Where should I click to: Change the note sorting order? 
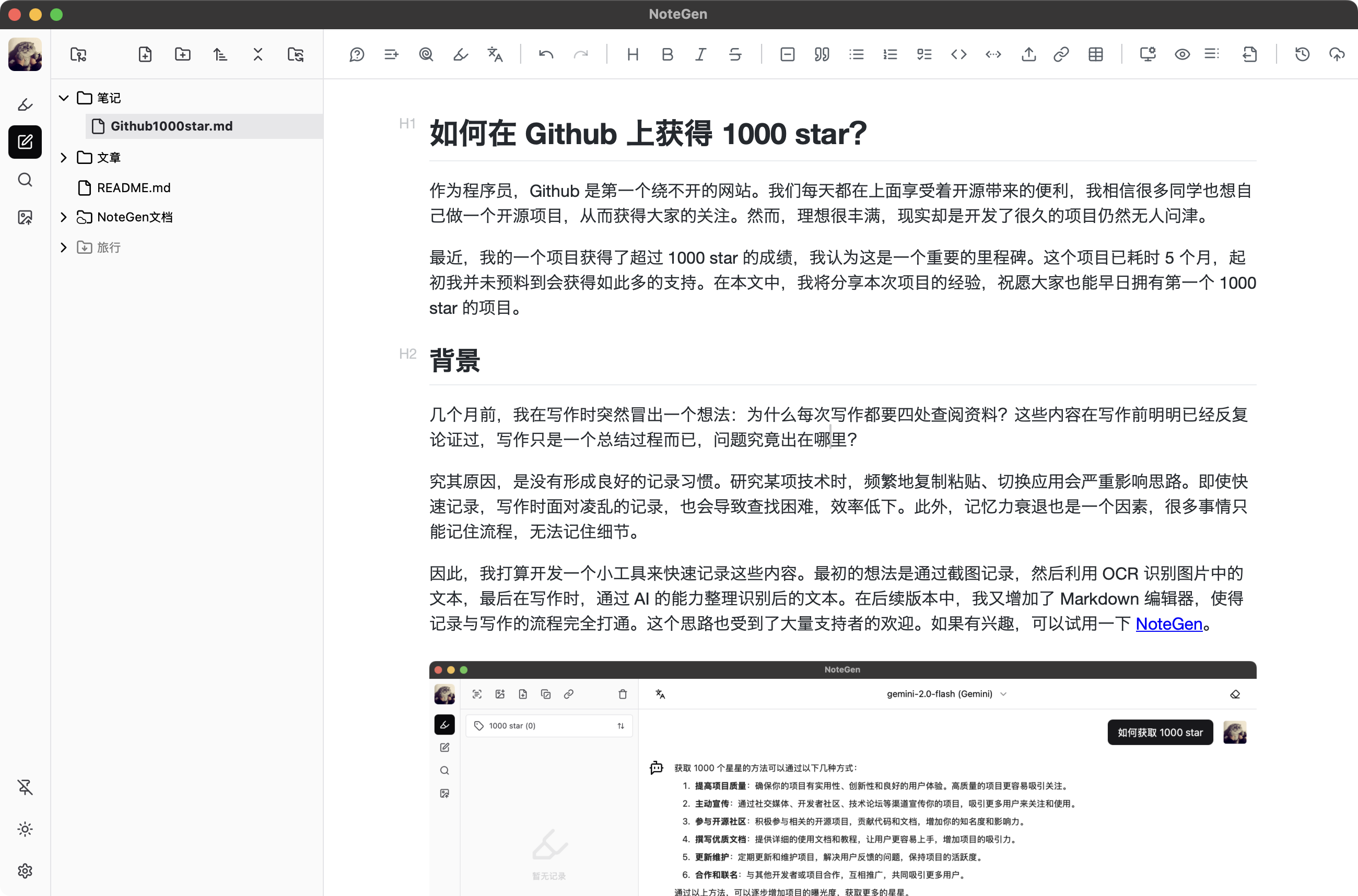(x=220, y=54)
